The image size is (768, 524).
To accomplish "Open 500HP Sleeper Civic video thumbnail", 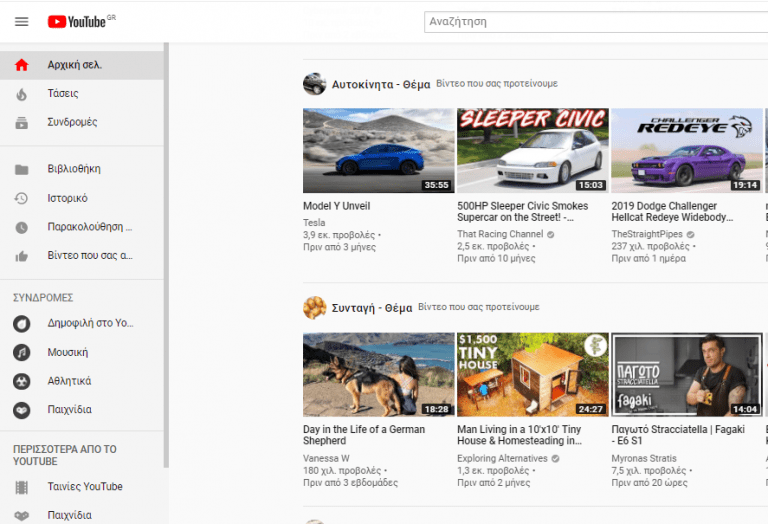I will (x=532, y=150).
